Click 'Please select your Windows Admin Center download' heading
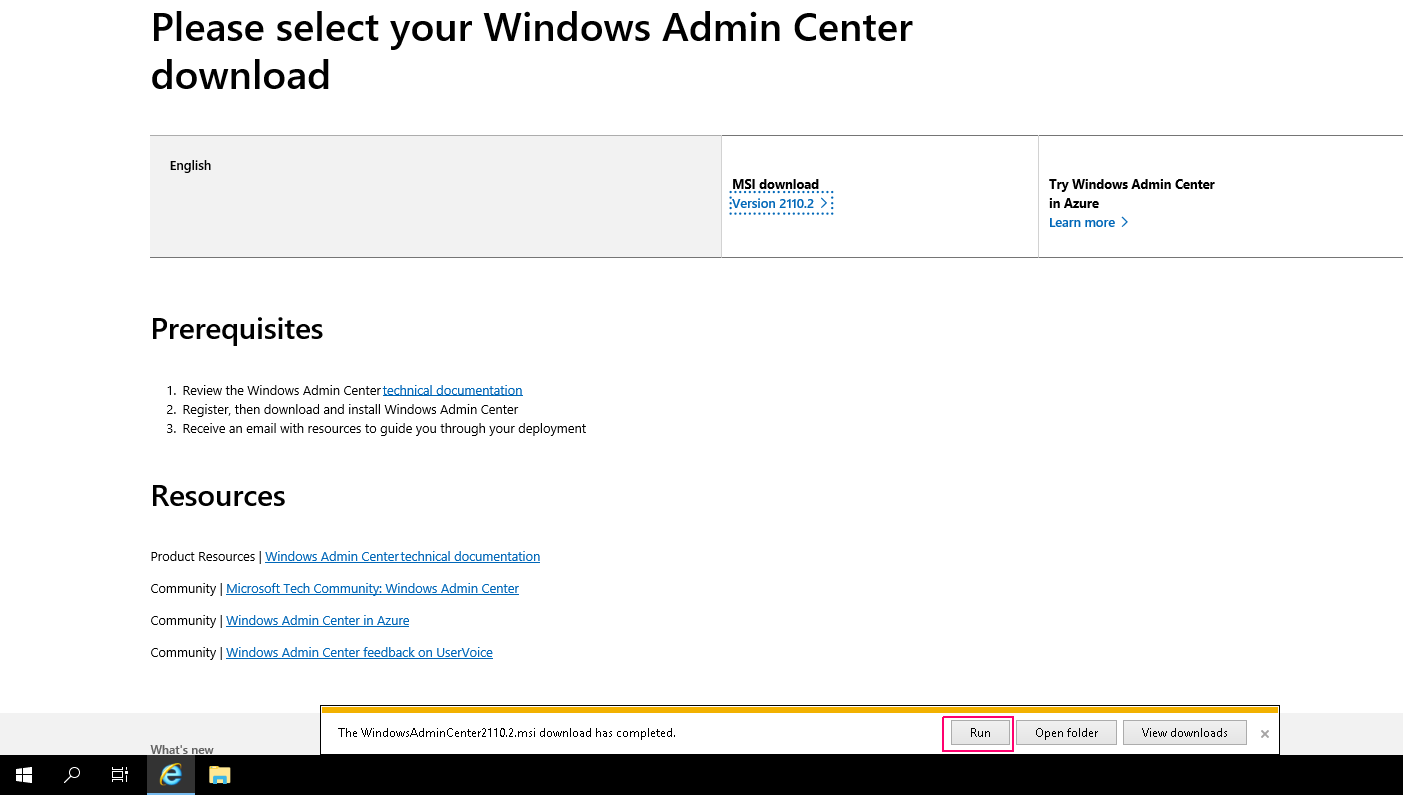 (x=531, y=51)
